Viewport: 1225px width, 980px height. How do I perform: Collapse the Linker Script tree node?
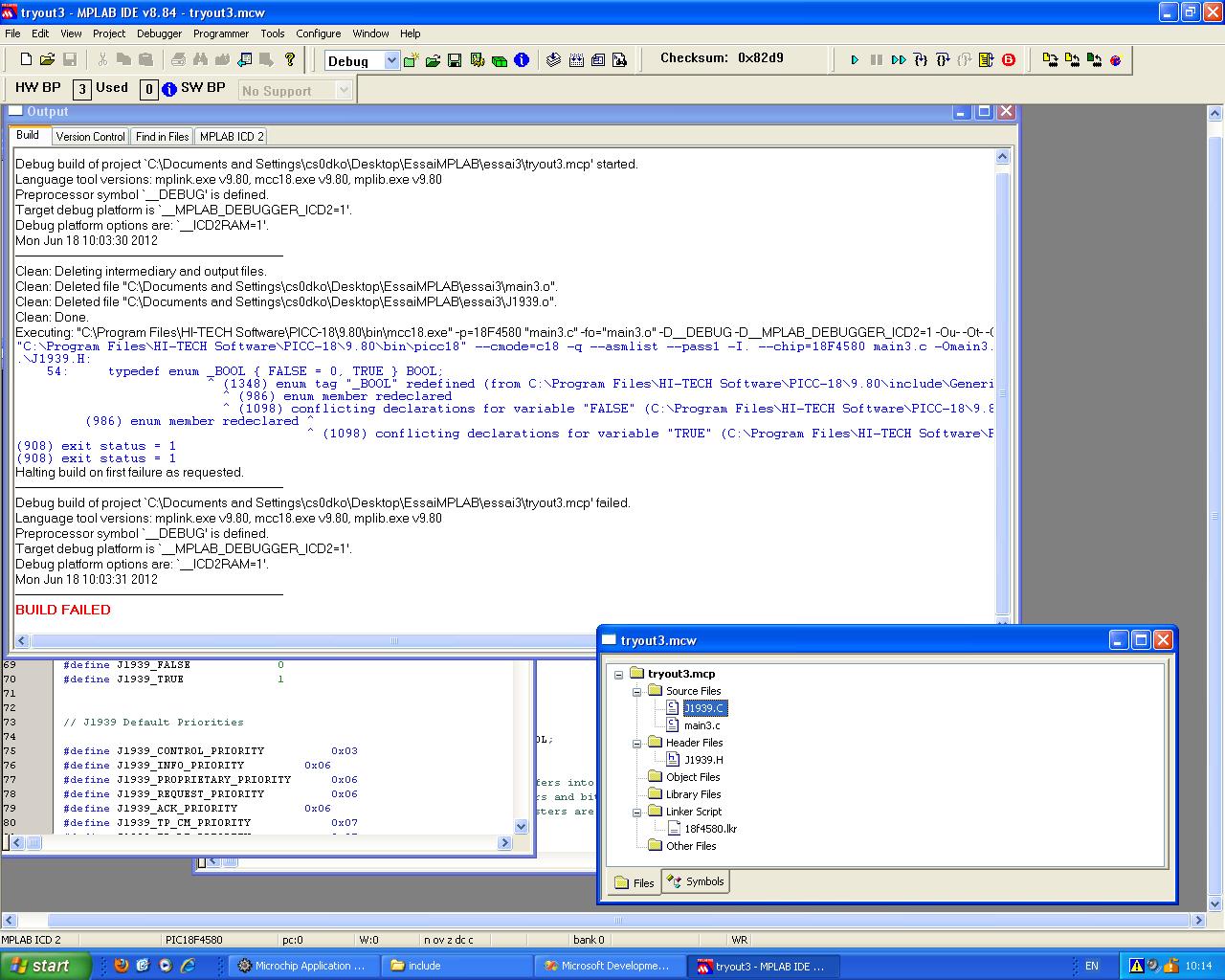[x=636, y=812]
